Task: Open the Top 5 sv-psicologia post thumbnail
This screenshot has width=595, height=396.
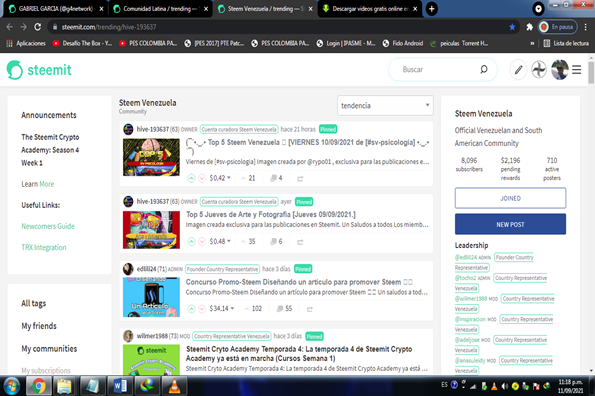Action: [x=151, y=157]
